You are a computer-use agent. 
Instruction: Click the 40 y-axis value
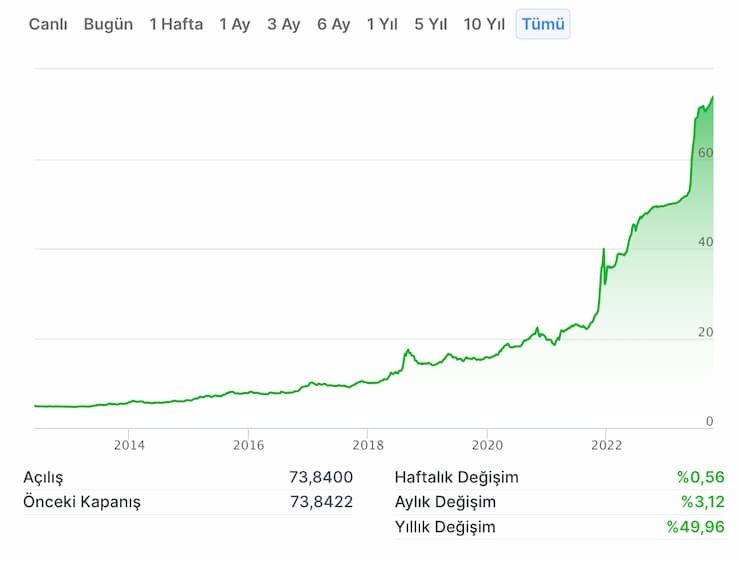(706, 242)
